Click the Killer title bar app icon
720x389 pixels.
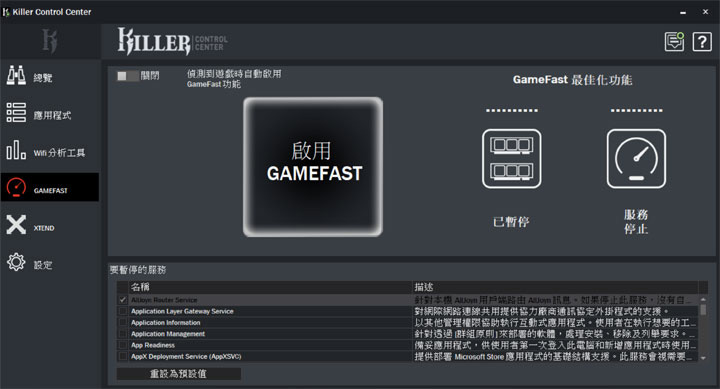click(x=6, y=12)
